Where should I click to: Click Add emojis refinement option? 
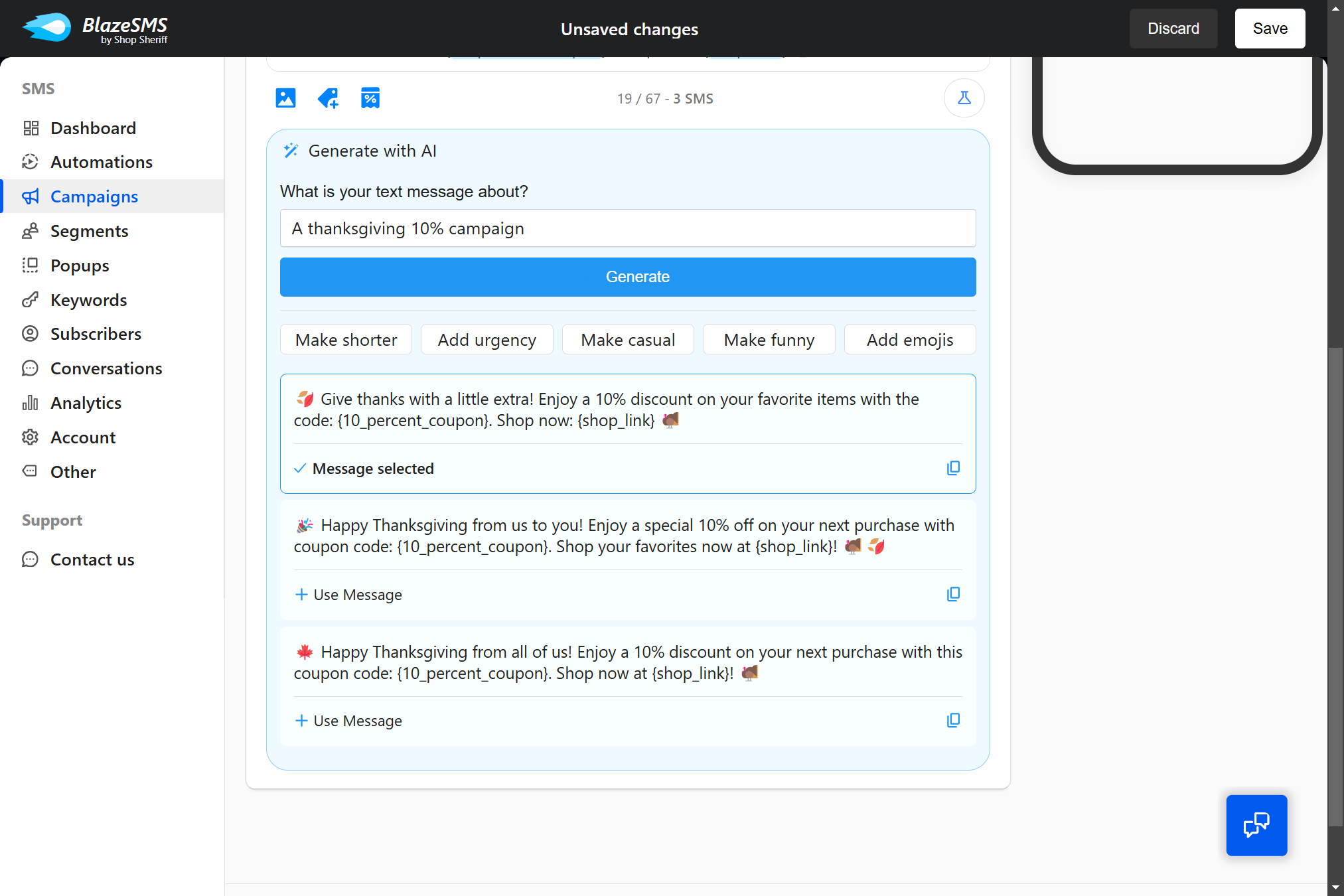(909, 339)
